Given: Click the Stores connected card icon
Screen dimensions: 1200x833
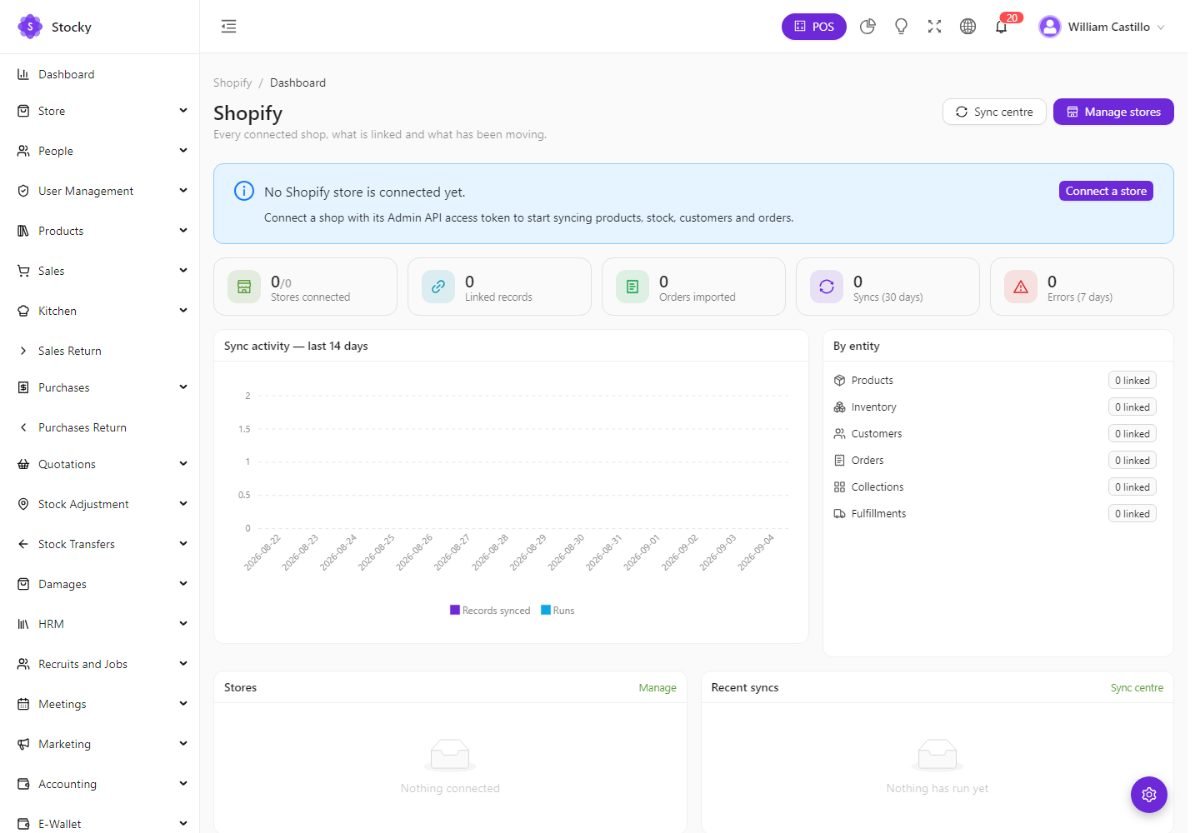Looking at the screenshot, I should (244, 287).
